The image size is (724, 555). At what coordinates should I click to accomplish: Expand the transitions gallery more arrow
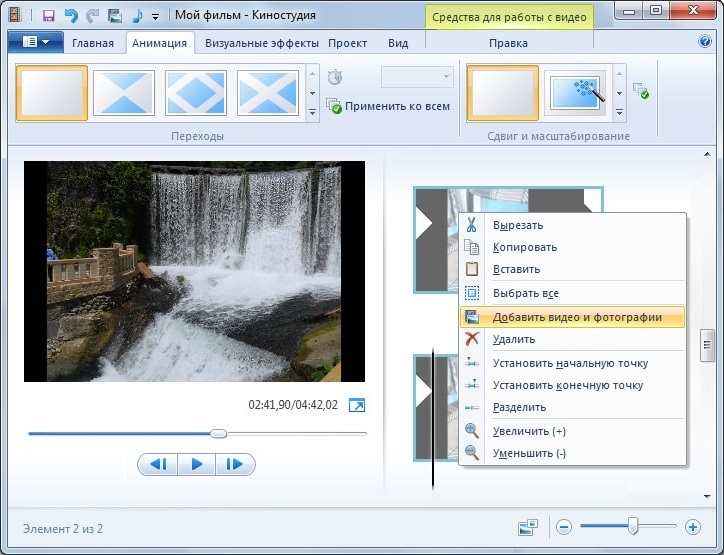point(313,112)
